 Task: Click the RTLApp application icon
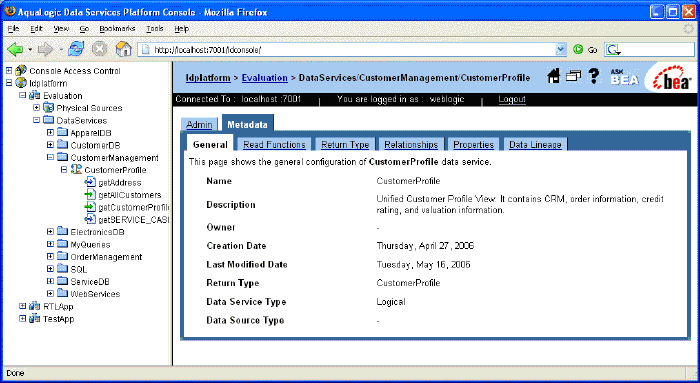(34, 306)
